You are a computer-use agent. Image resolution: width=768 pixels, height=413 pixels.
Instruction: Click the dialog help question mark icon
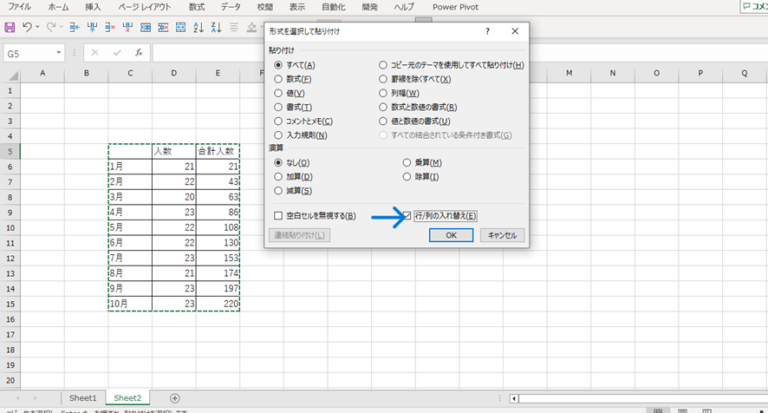487,31
